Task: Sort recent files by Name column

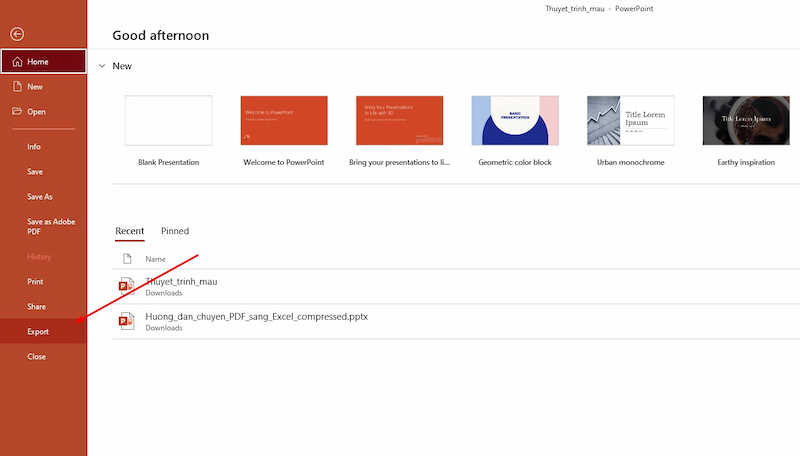Action: click(x=155, y=259)
